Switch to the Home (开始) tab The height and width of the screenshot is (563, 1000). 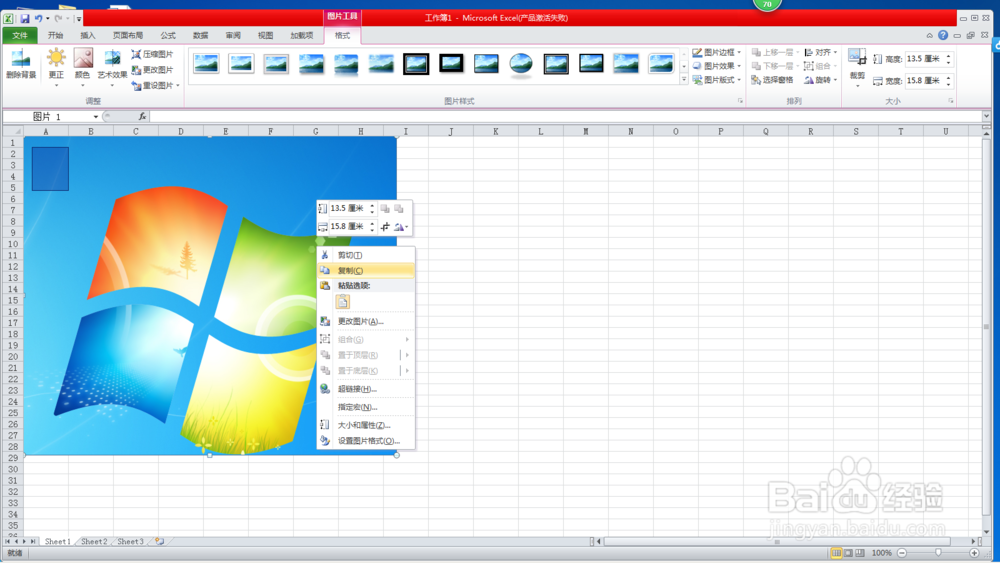(x=55, y=35)
